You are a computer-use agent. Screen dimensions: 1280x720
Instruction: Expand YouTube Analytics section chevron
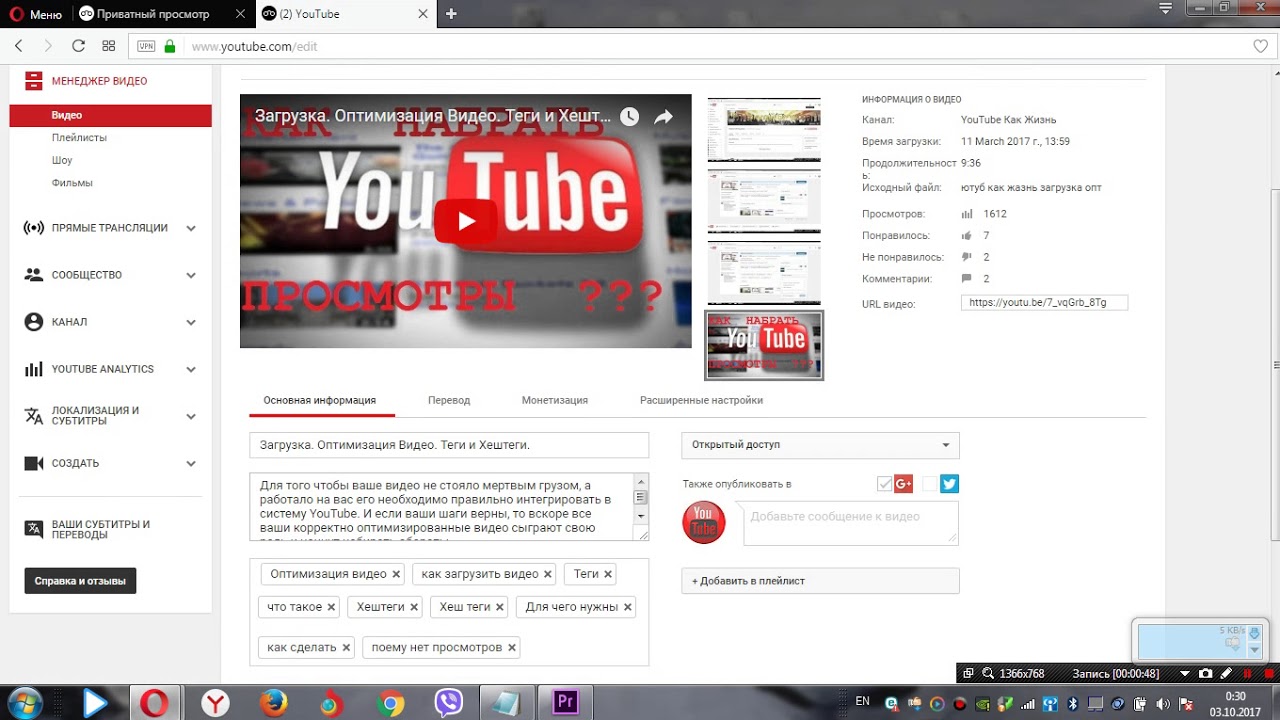tap(191, 369)
